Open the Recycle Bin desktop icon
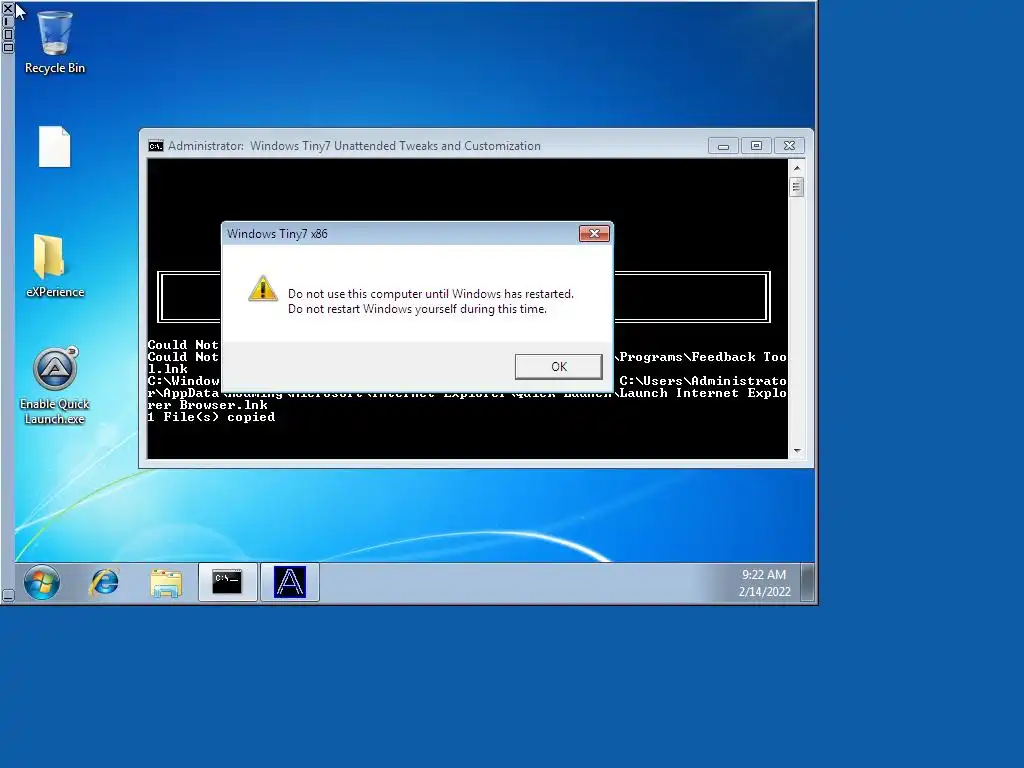Viewport: 1024px width, 768px height. [x=55, y=42]
